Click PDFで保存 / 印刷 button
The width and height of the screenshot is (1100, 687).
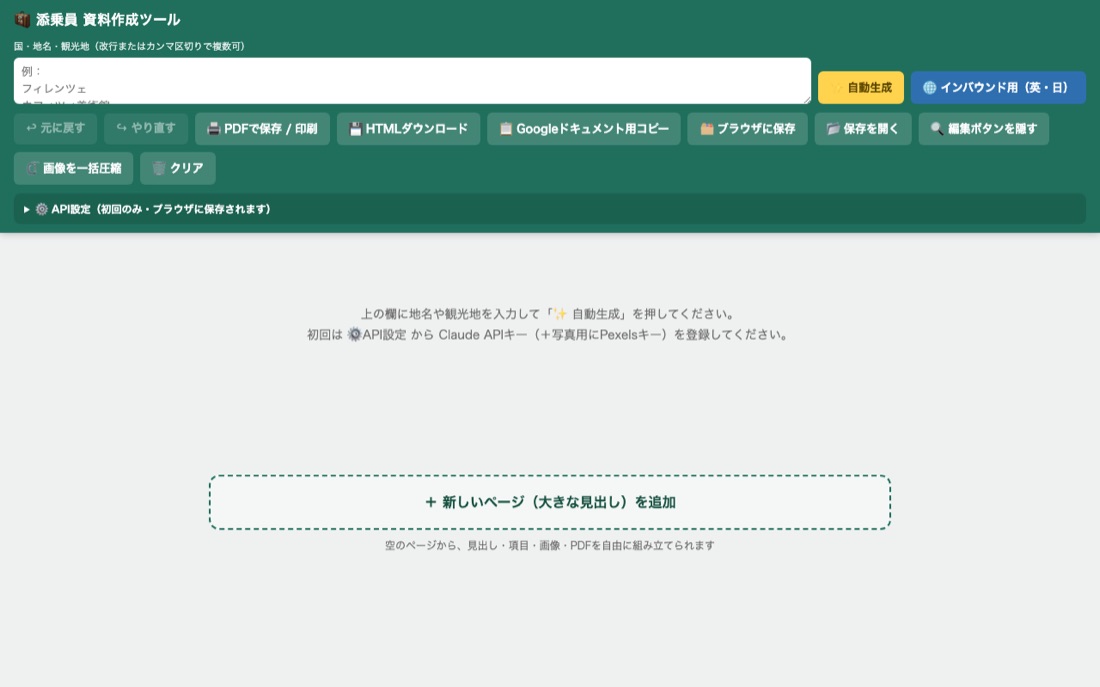[x=262, y=128]
